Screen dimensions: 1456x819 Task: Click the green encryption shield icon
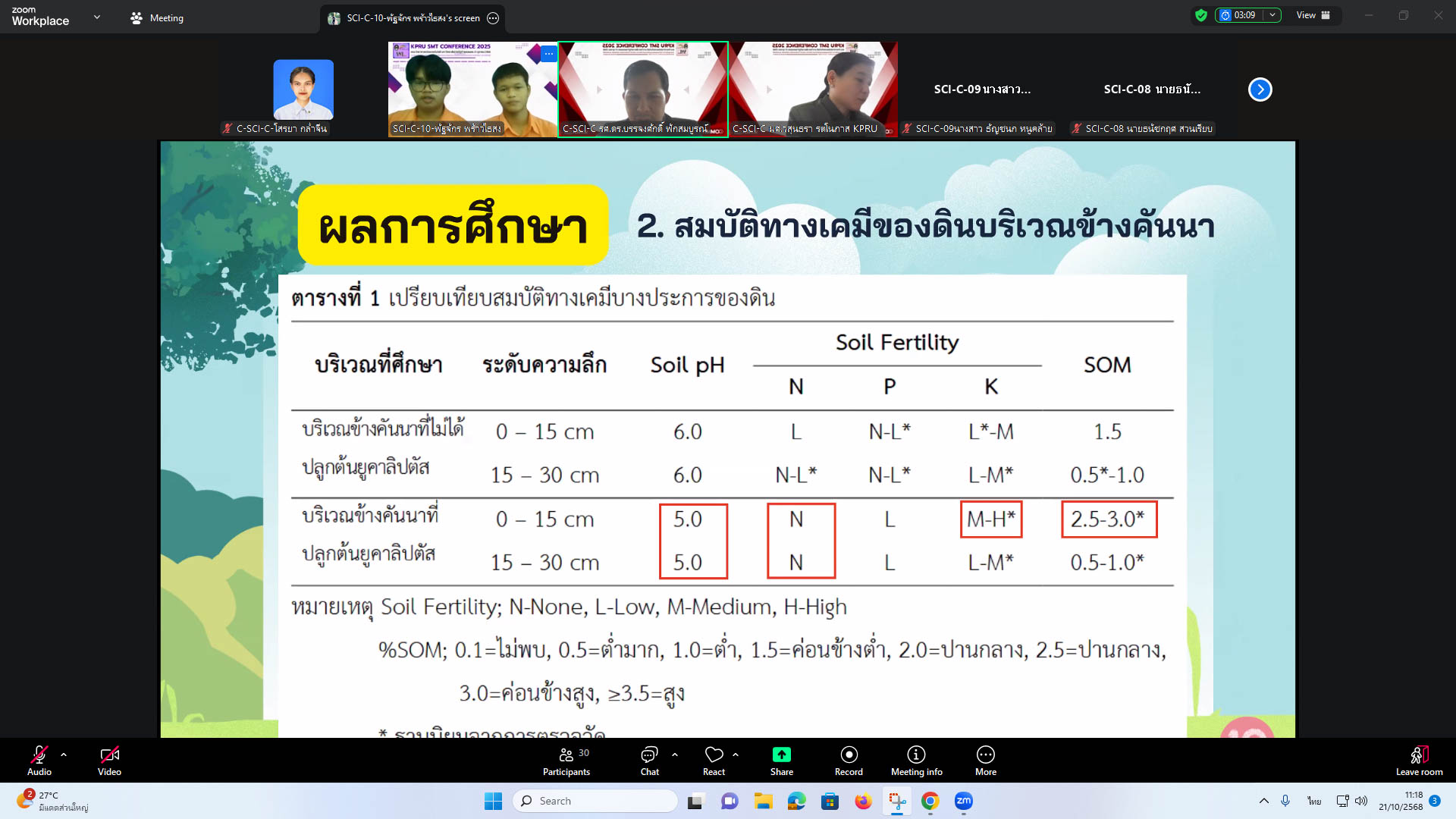(x=1201, y=15)
